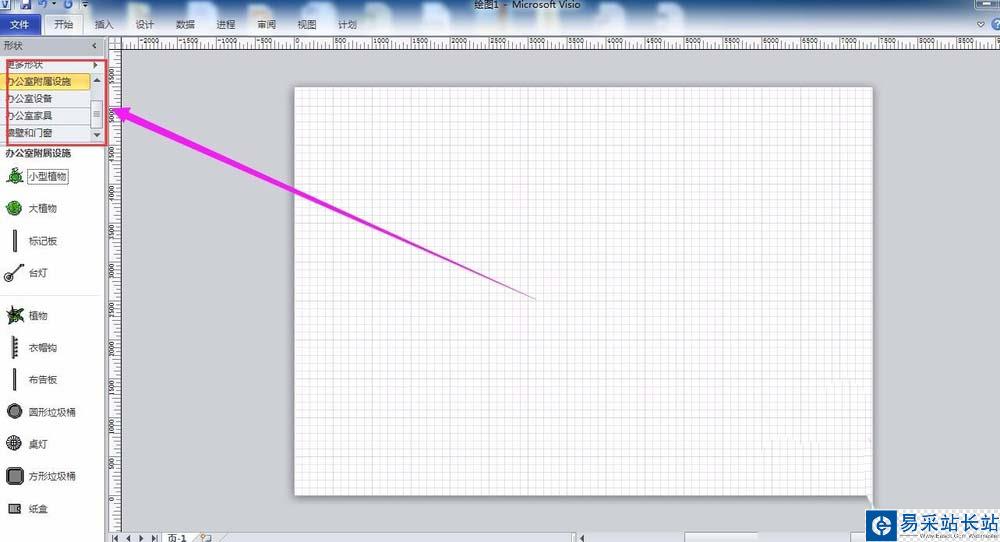Click the insert new page tab icon

point(205,538)
